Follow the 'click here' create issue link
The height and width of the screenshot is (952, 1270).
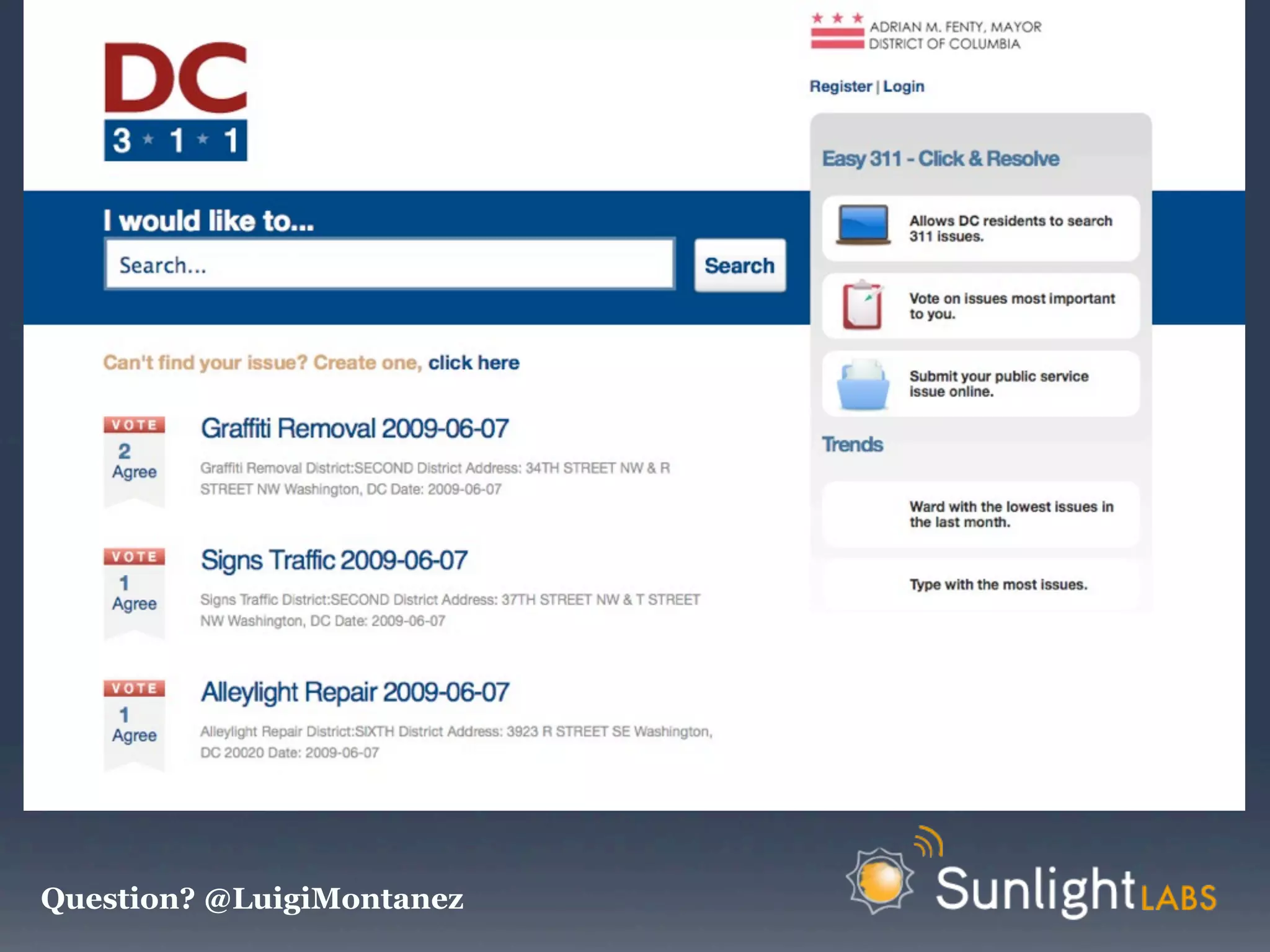[474, 363]
